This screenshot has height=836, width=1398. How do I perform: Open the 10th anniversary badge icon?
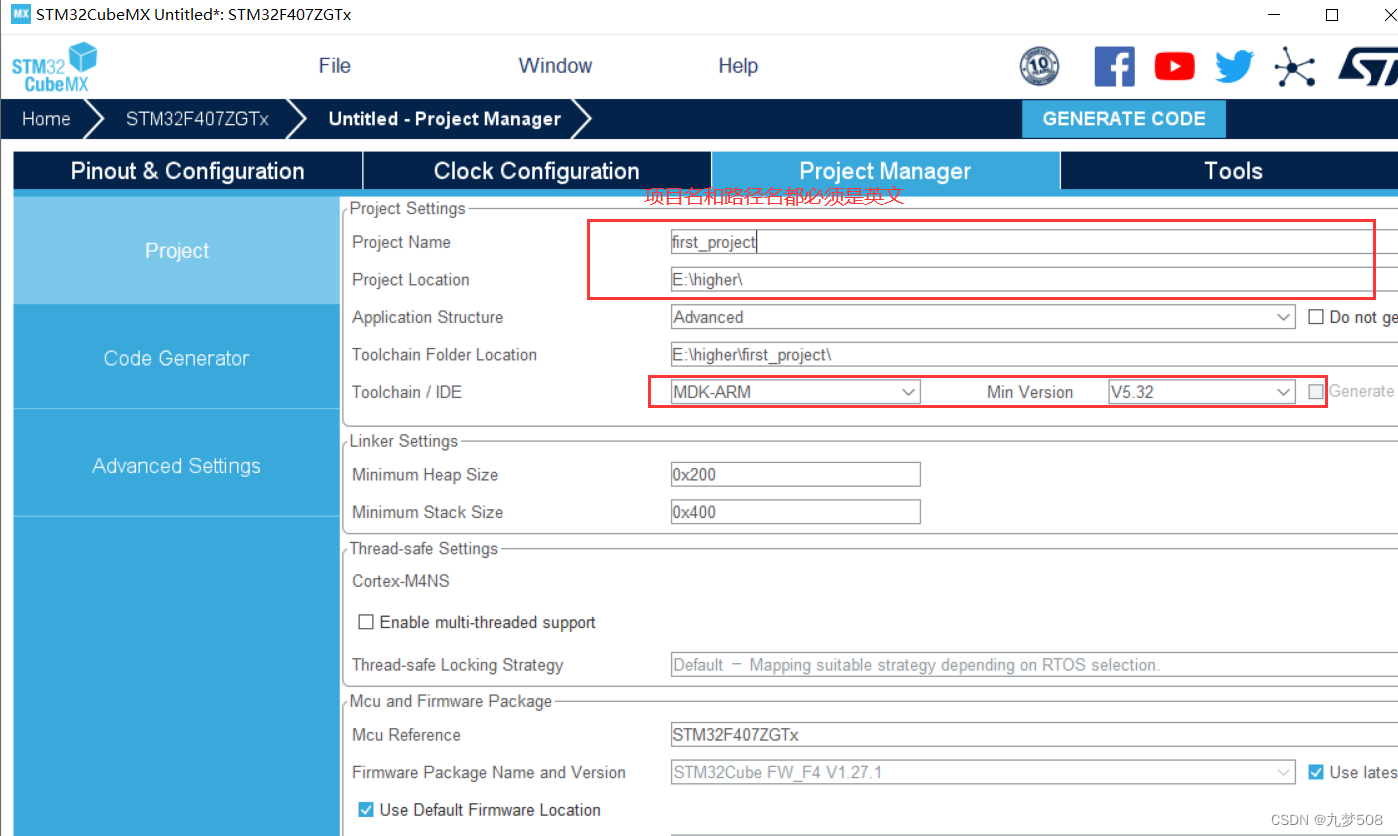click(1039, 67)
